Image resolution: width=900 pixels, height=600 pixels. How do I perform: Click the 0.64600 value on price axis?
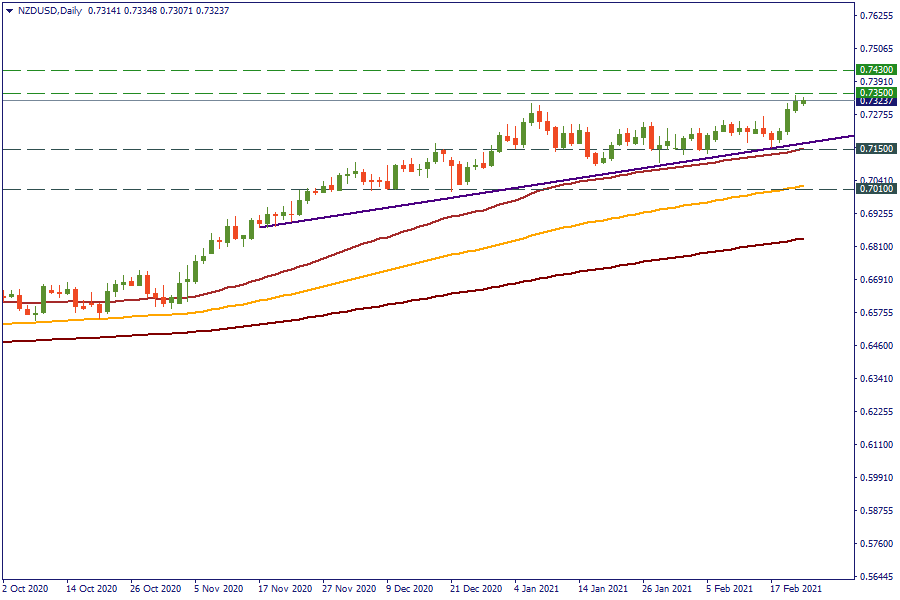(x=876, y=346)
